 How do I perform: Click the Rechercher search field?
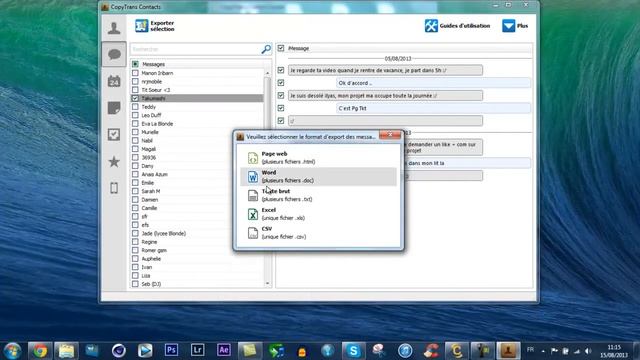[195, 49]
